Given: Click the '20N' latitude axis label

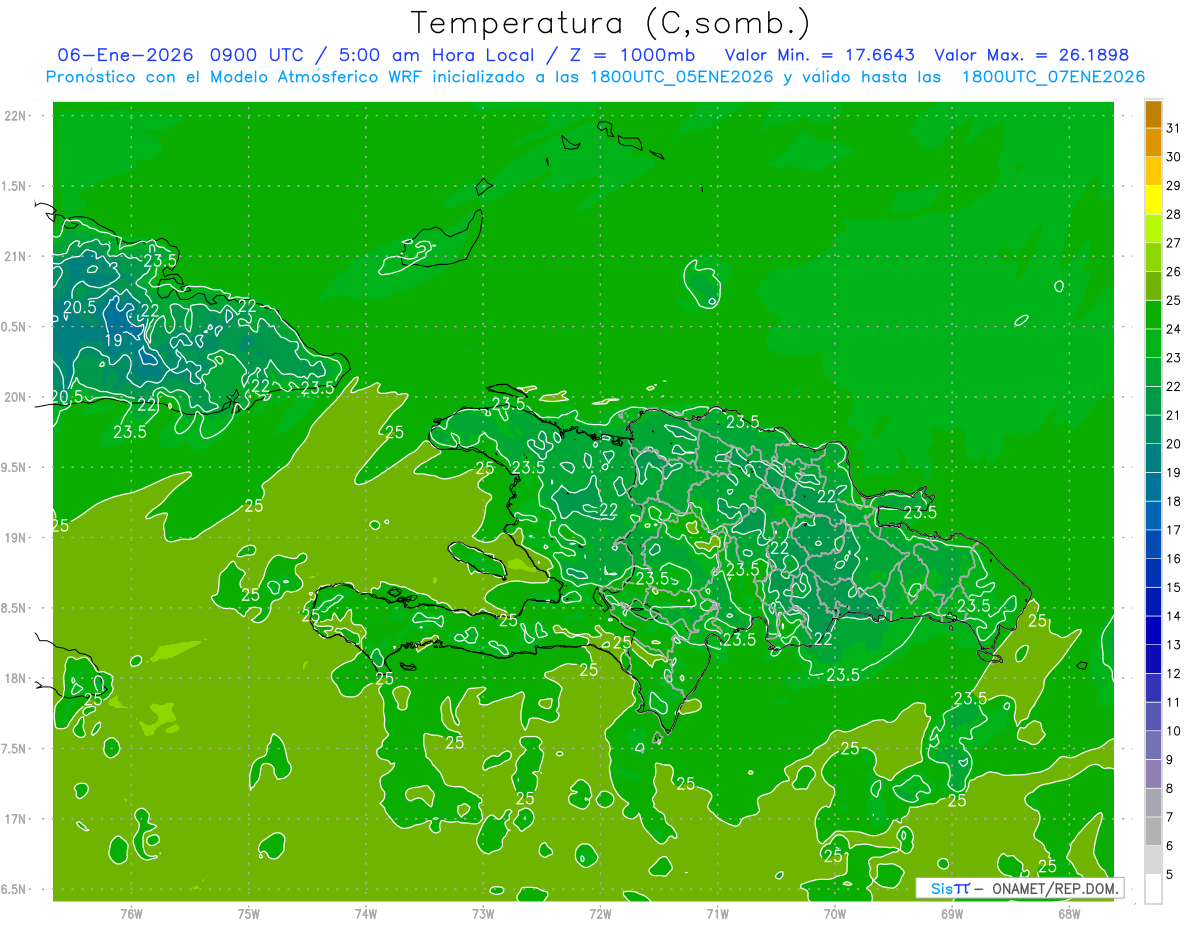Looking at the screenshot, I should tap(16, 398).
